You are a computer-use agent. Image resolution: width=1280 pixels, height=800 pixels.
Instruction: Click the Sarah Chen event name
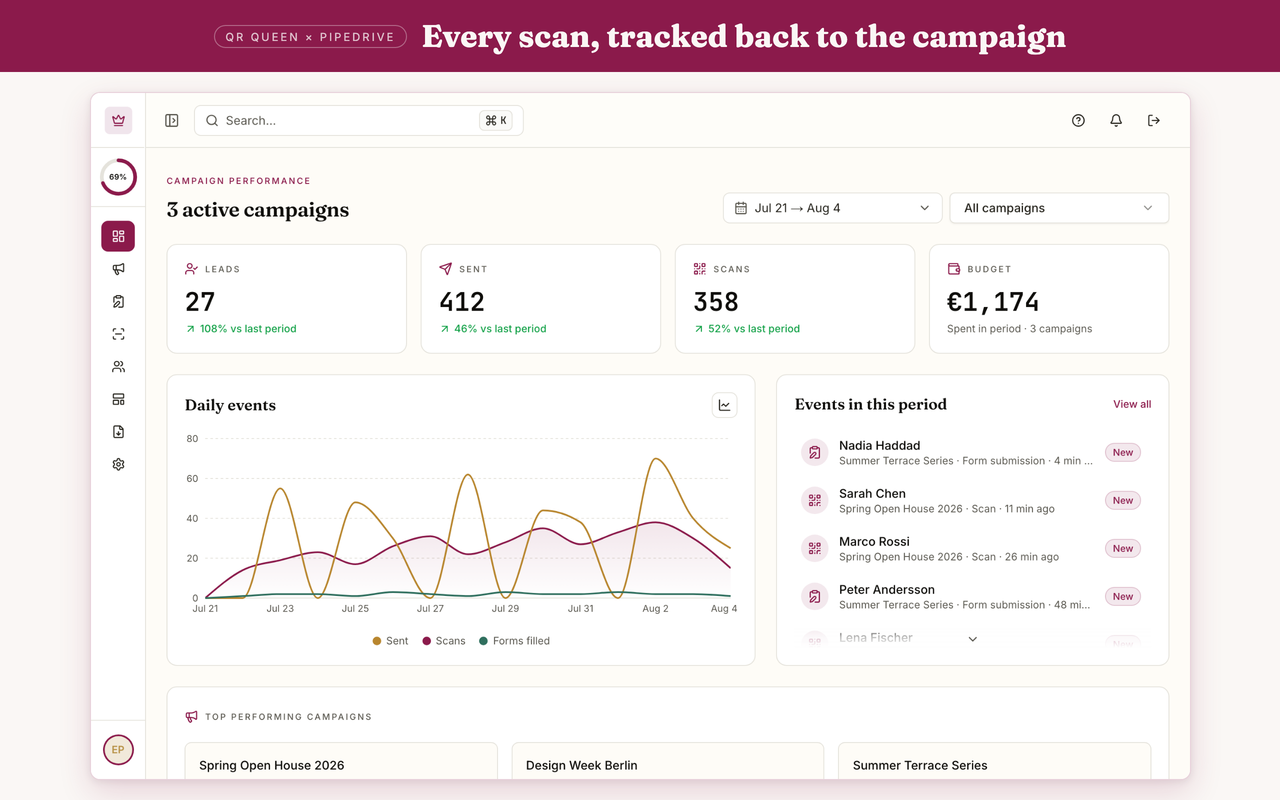coord(872,494)
